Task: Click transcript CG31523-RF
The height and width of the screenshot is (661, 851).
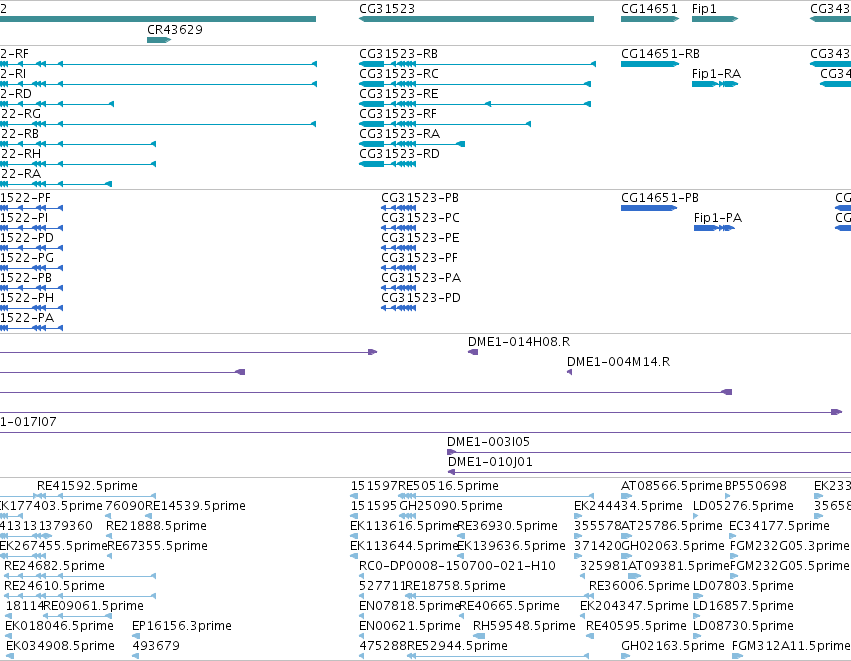Action: pyautogui.click(x=444, y=124)
